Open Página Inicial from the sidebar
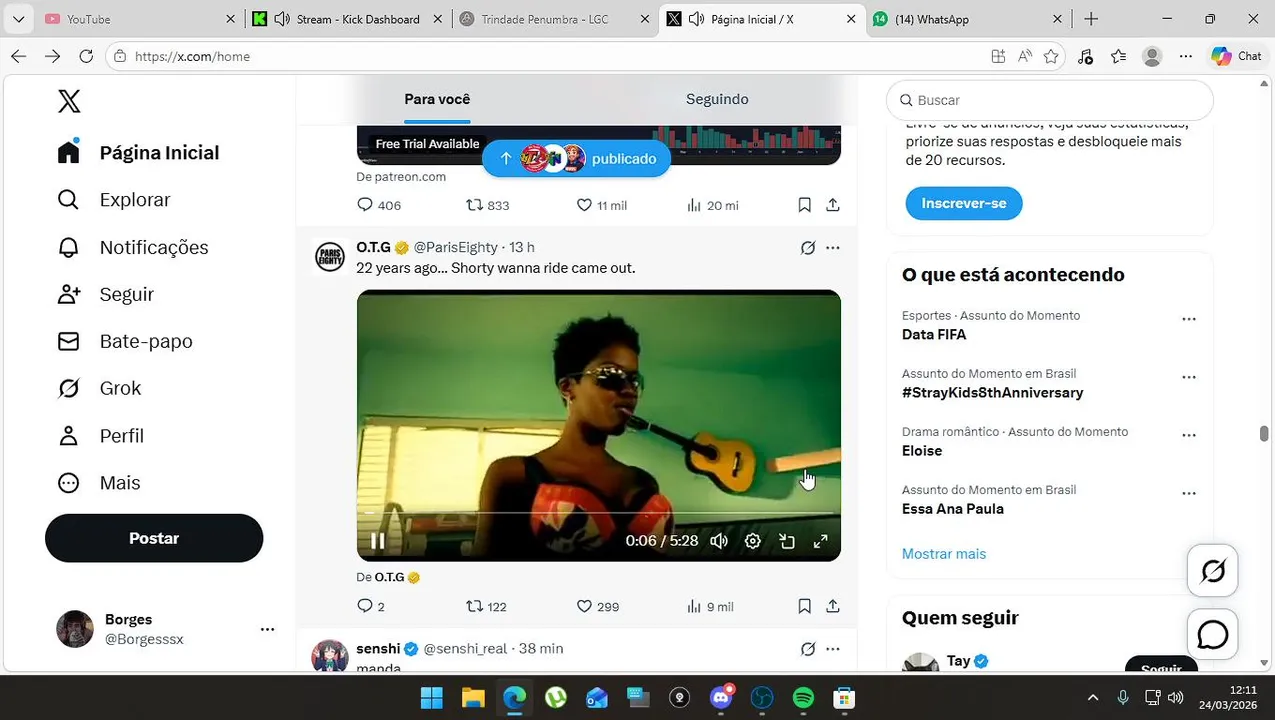1275x720 pixels. coord(138,152)
